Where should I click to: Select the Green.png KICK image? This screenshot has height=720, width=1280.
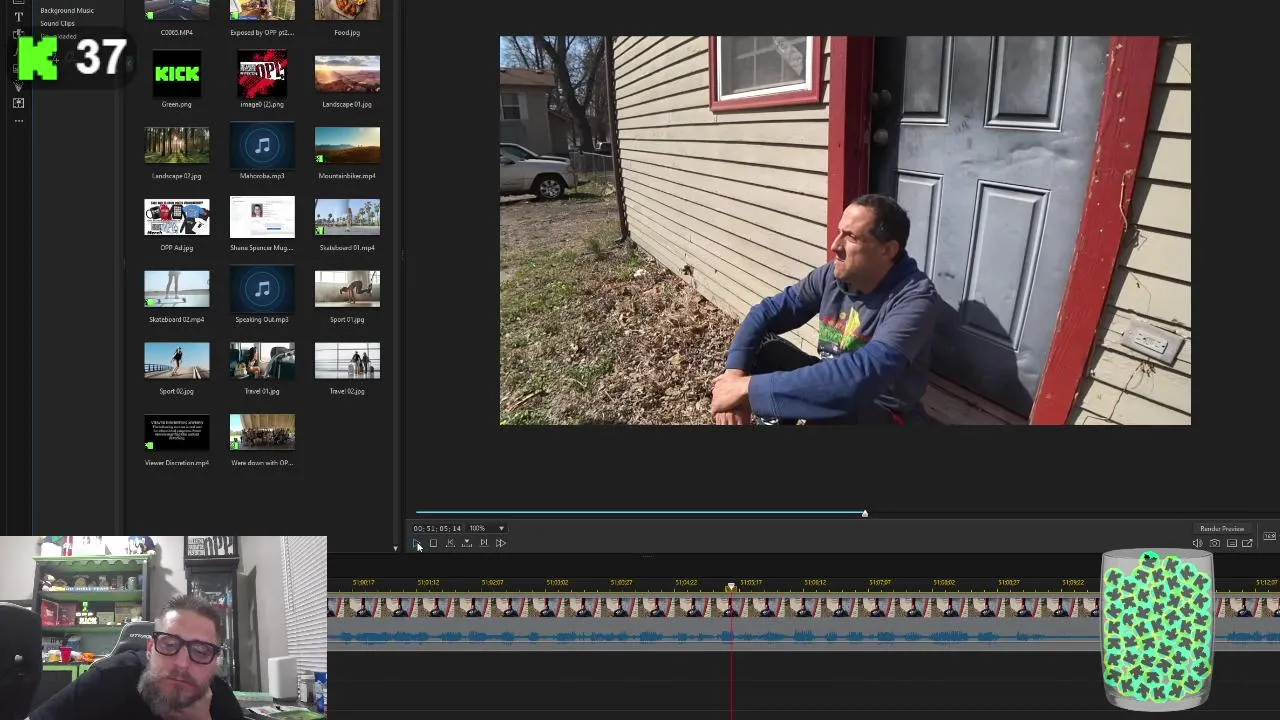(x=177, y=74)
